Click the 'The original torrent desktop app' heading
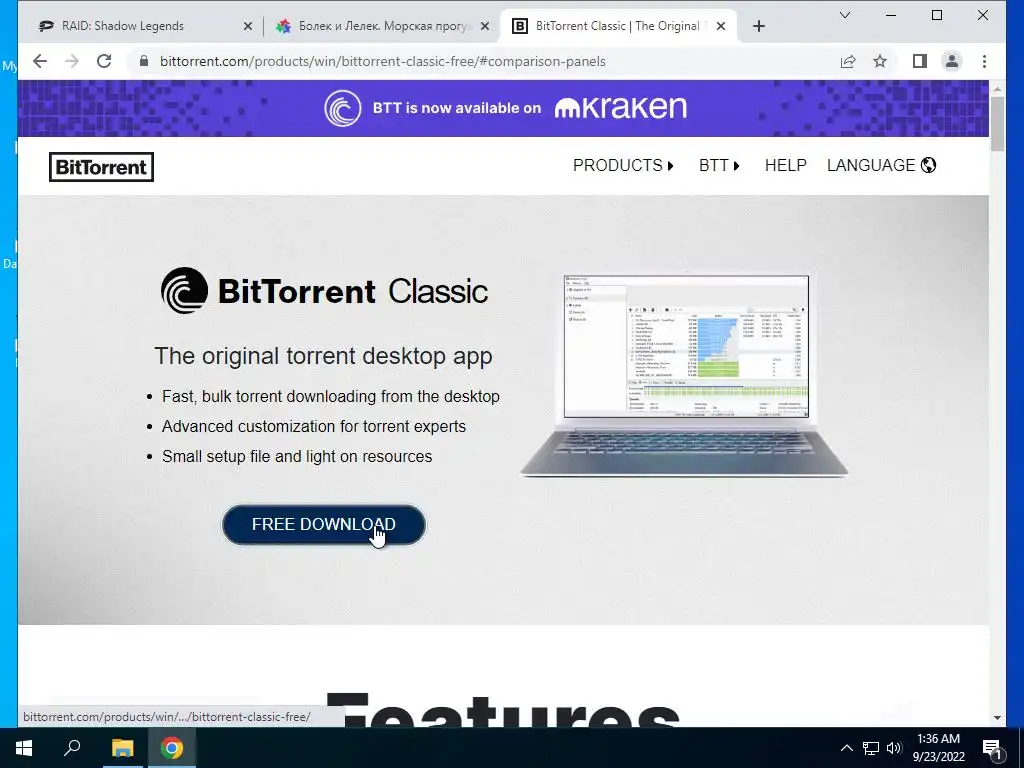 point(323,356)
